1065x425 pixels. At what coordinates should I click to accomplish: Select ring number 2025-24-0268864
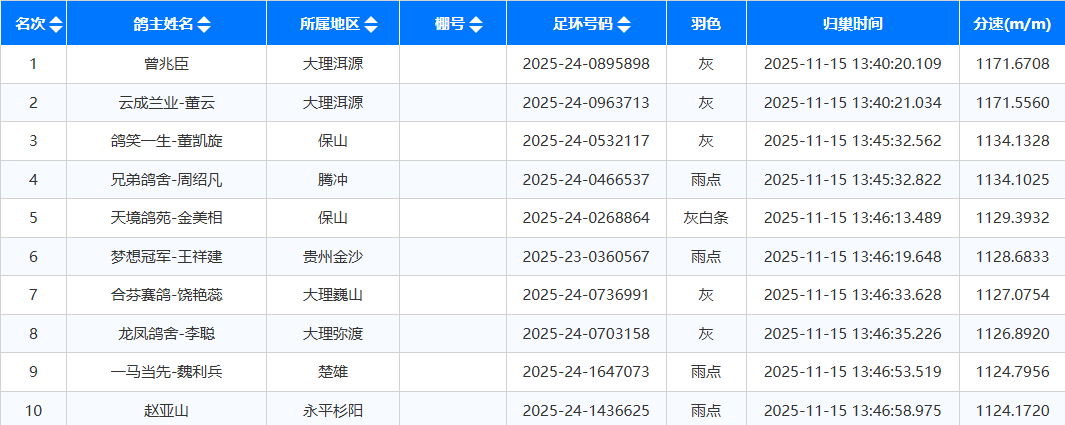pos(586,218)
